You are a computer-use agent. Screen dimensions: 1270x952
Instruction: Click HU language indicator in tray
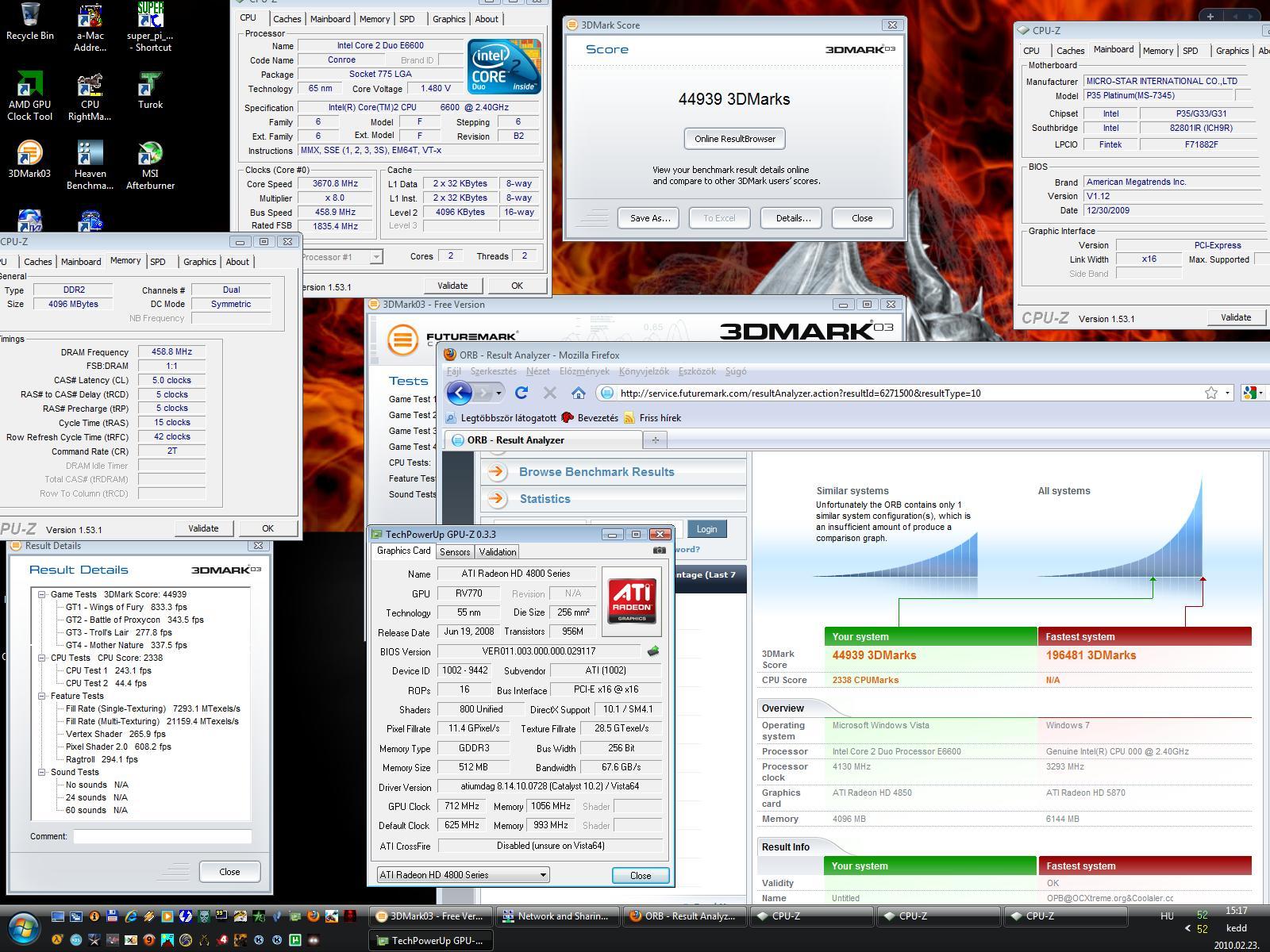1167,916
